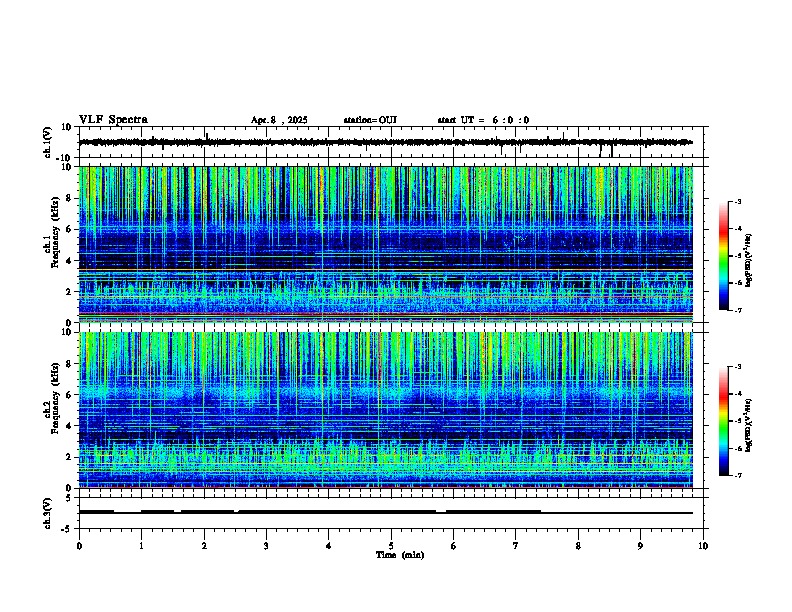The height and width of the screenshot is (612, 792).
Task: Click the ch.2 colorbar log(PSD) unit label
Action: point(749,426)
